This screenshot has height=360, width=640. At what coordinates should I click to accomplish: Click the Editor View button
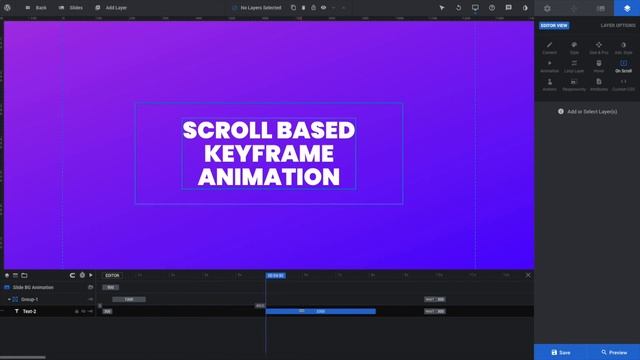click(x=554, y=25)
